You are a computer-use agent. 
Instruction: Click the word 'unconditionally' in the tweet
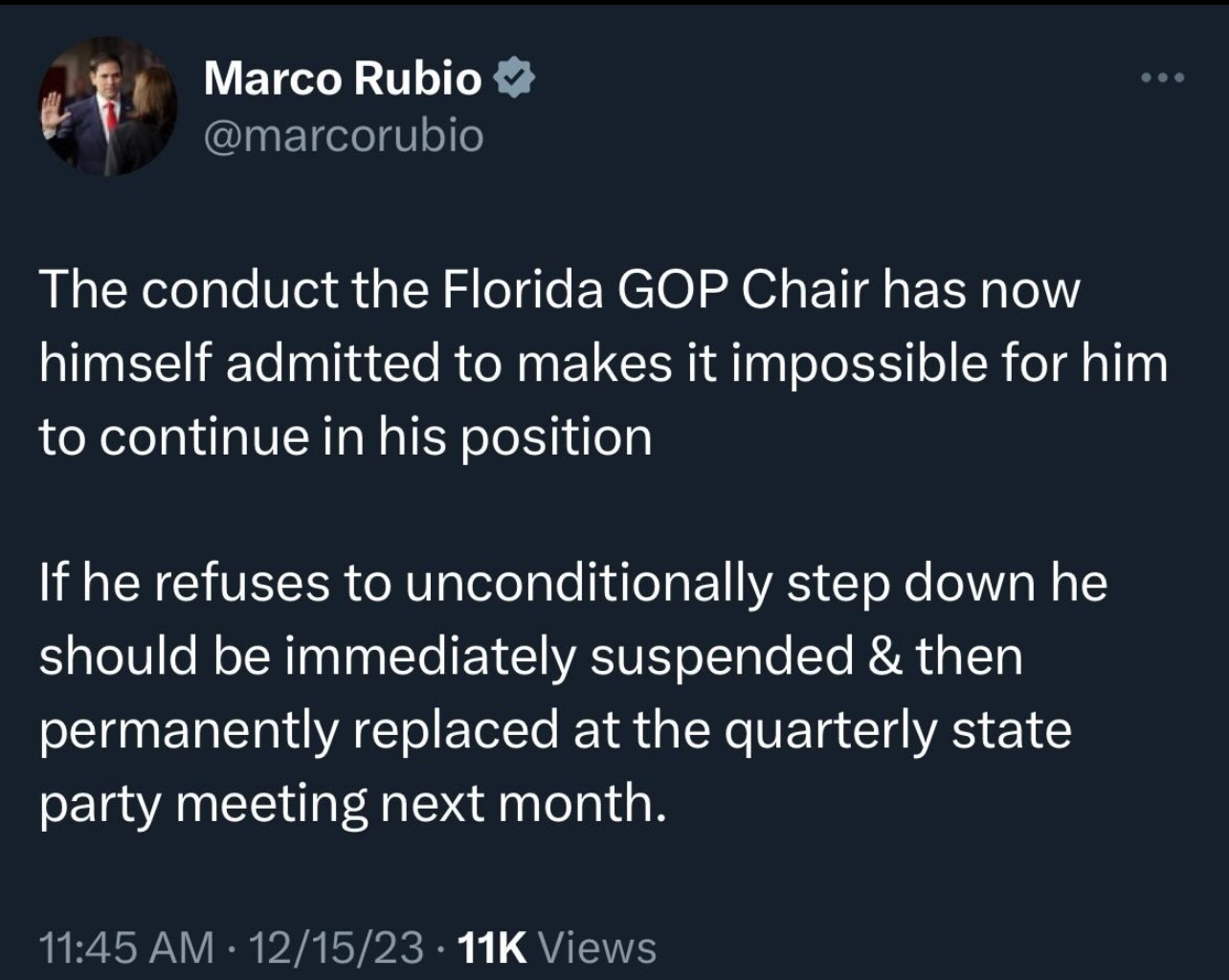tap(587, 584)
